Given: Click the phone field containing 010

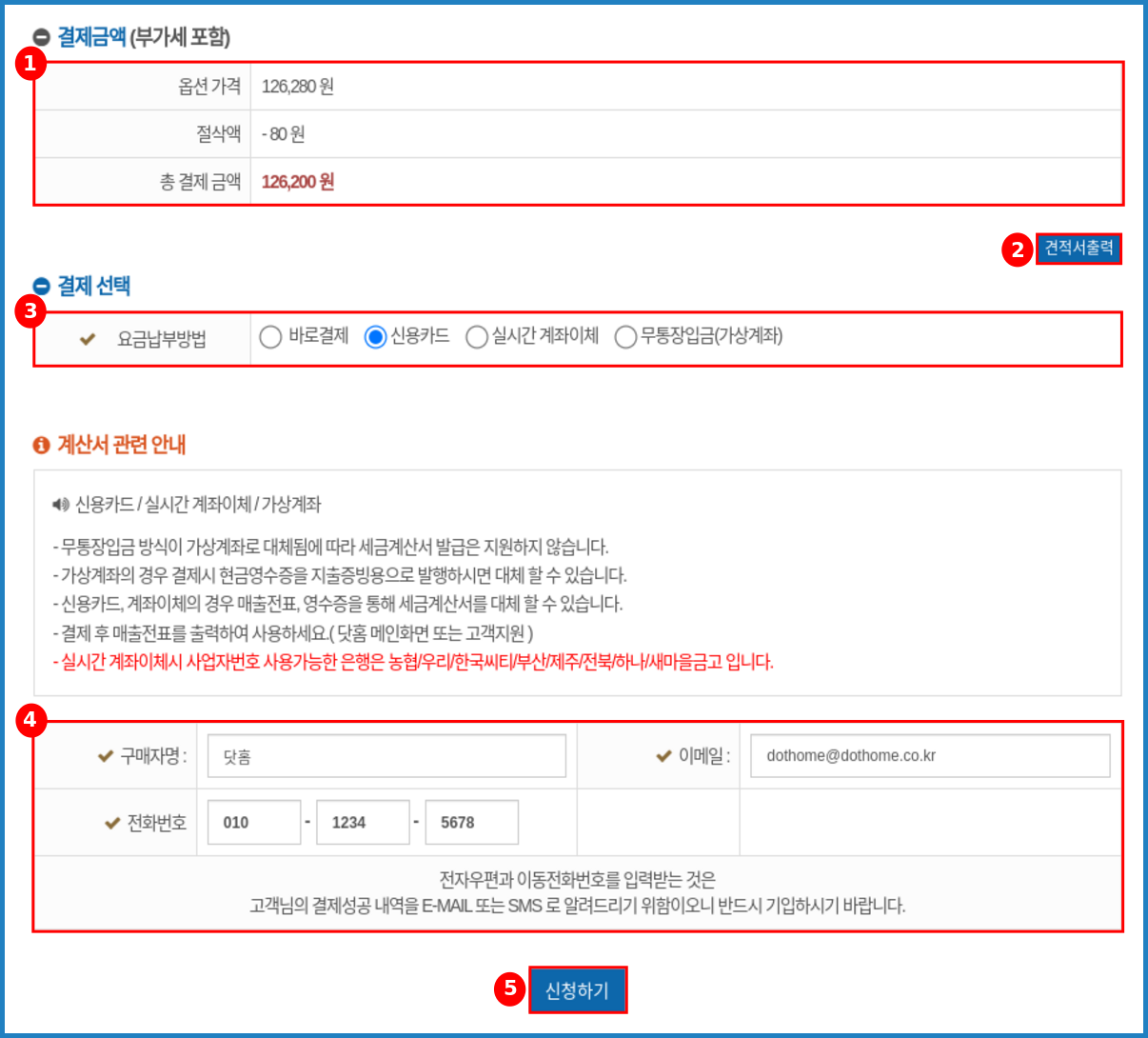Looking at the screenshot, I should click(253, 821).
